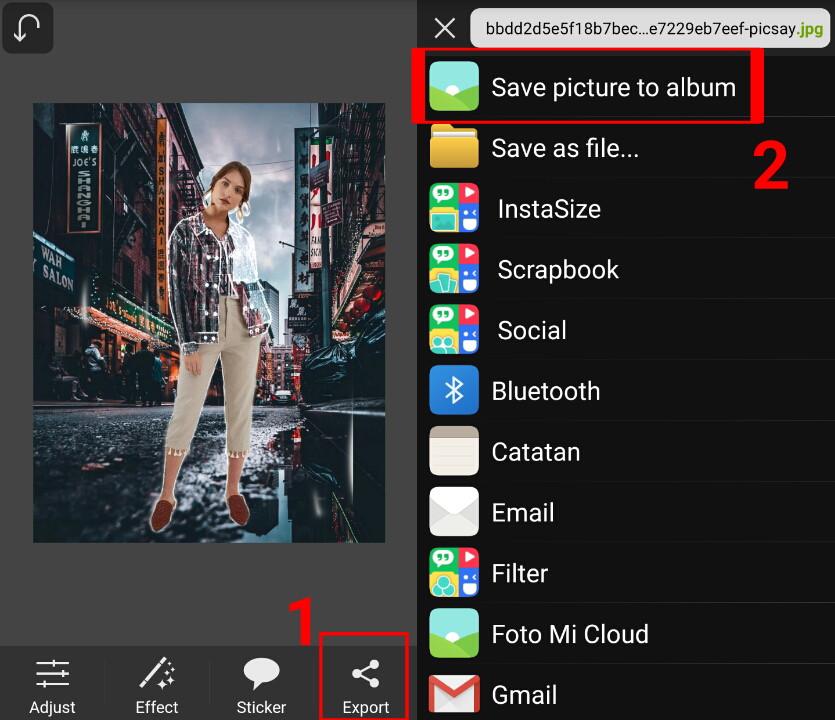The height and width of the screenshot is (720, 835).
Task: Tap the Effect label
Action: click(x=157, y=707)
